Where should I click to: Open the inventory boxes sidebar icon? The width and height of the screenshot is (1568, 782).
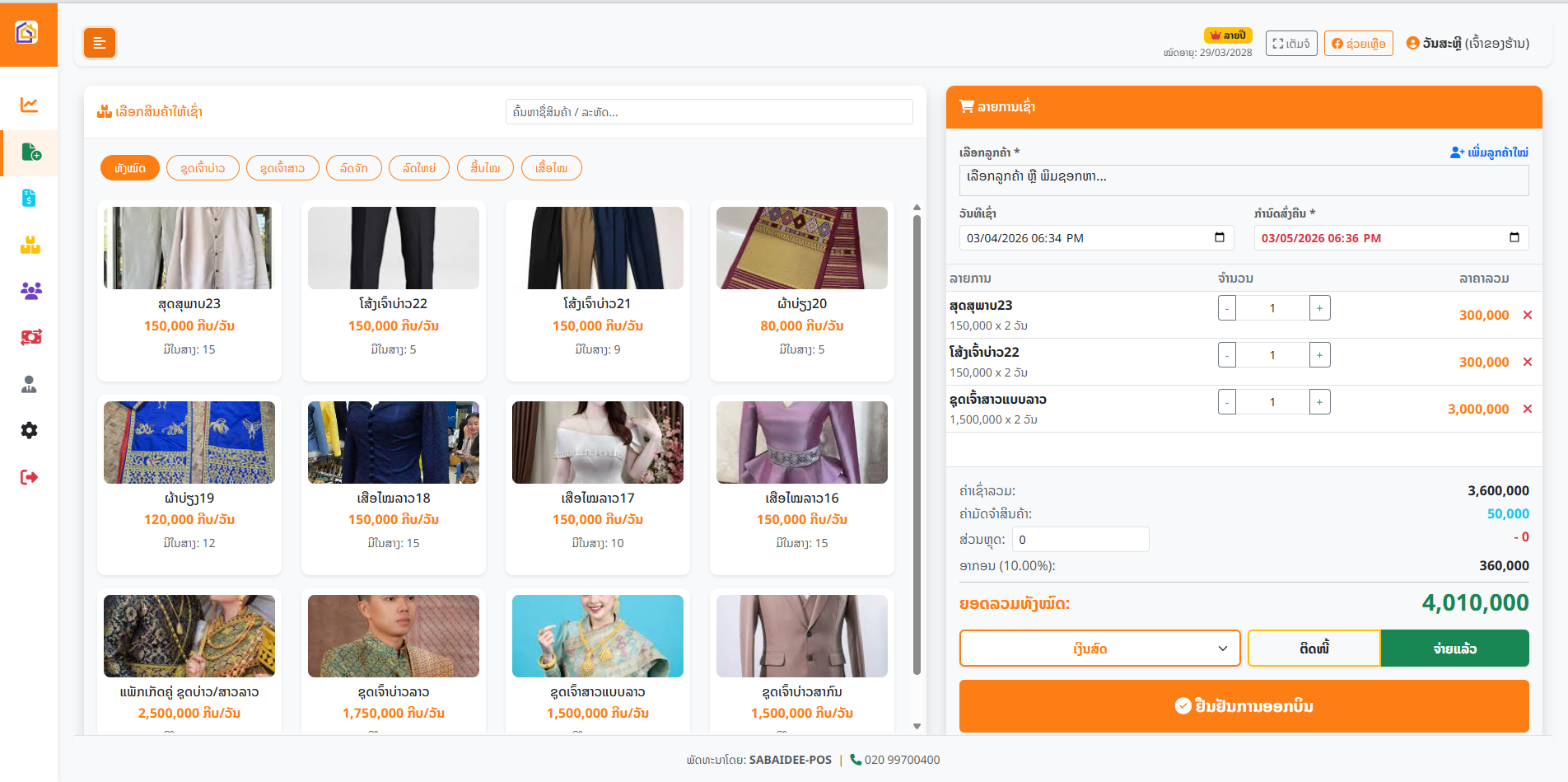30,245
